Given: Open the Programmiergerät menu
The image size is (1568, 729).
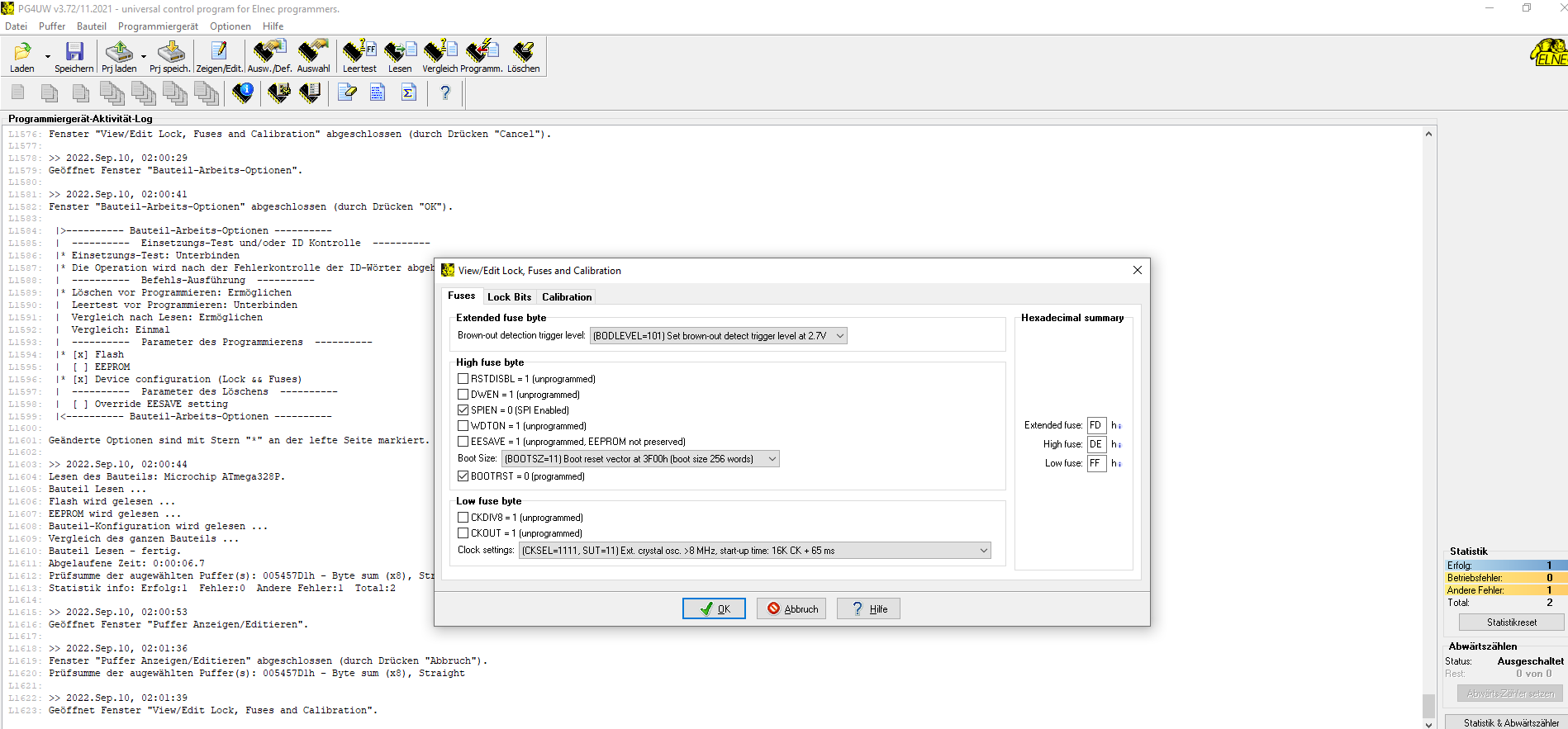Looking at the screenshot, I should [x=158, y=26].
